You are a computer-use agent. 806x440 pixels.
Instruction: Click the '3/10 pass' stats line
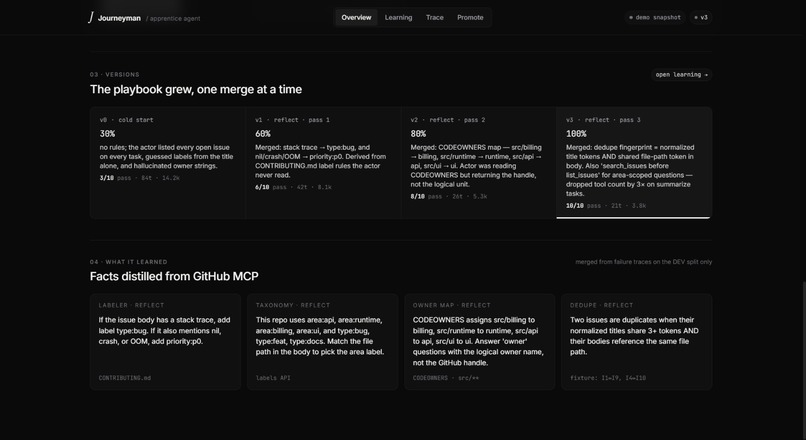[139, 178]
